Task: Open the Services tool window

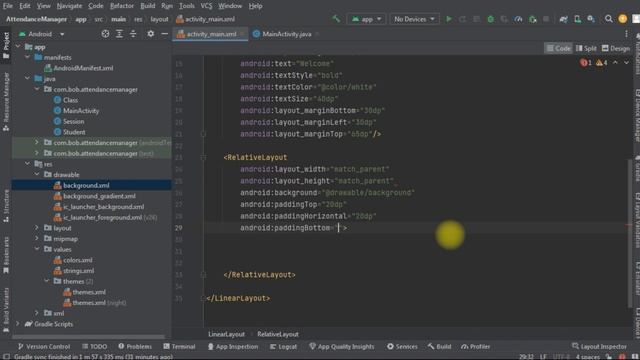Action: [x=402, y=346]
